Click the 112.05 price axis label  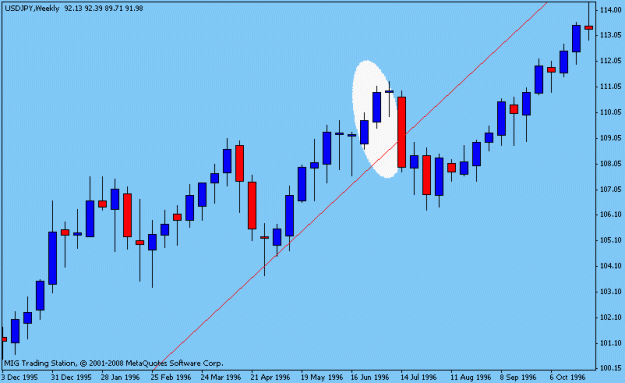click(611, 61)
